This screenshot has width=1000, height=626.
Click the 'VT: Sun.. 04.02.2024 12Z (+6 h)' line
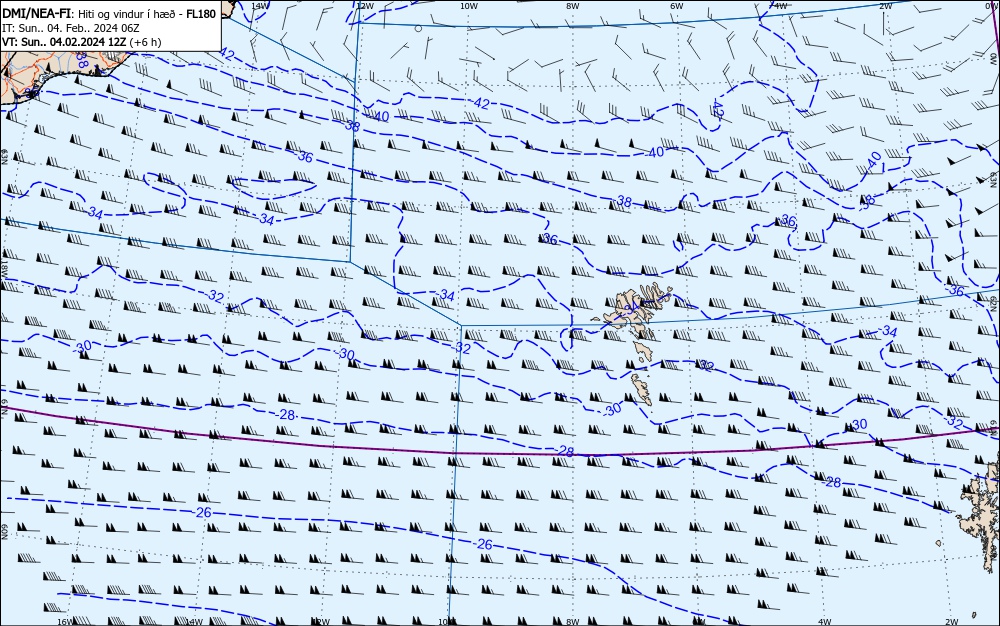coord(82,42)
